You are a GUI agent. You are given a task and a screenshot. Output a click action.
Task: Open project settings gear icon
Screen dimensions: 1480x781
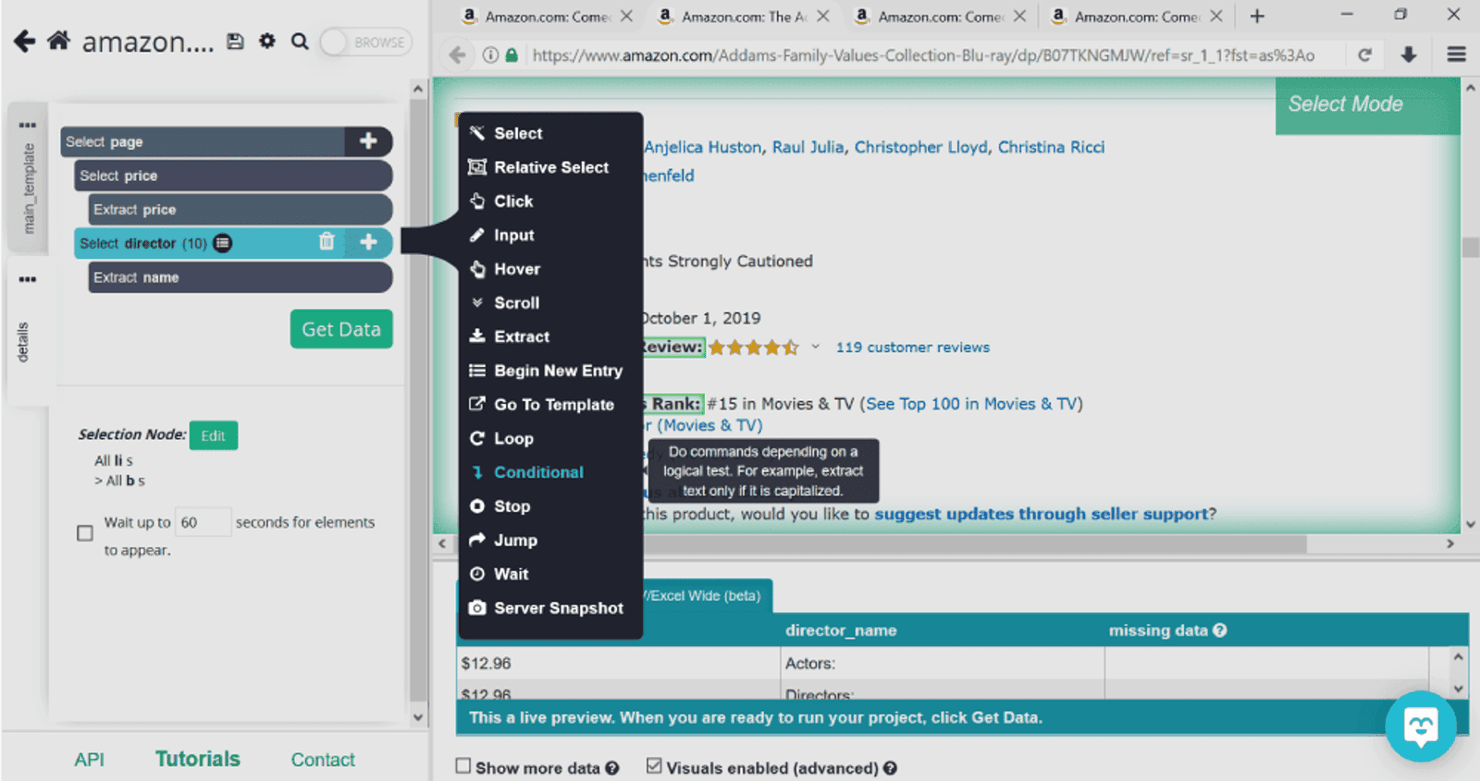(x=267, y=42)
